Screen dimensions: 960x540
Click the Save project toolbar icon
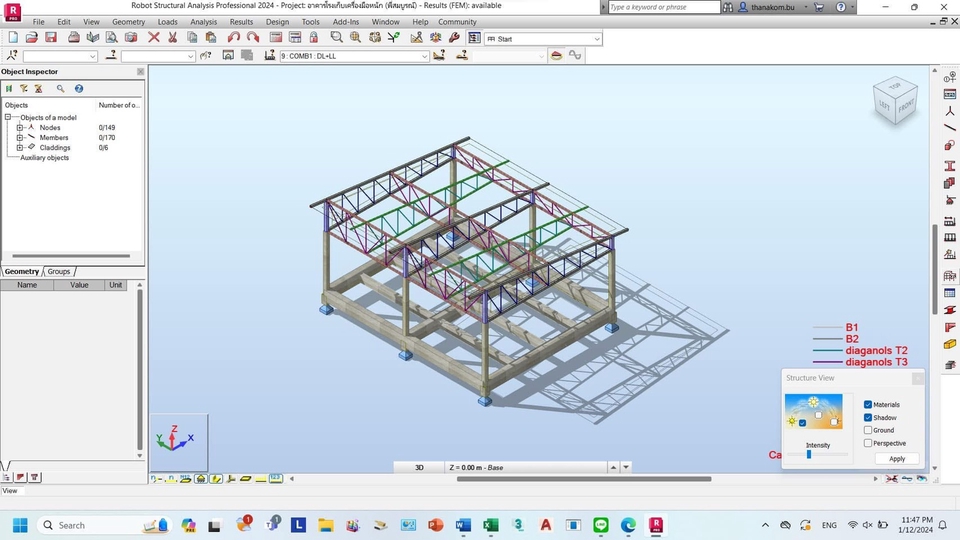(51, 38)
